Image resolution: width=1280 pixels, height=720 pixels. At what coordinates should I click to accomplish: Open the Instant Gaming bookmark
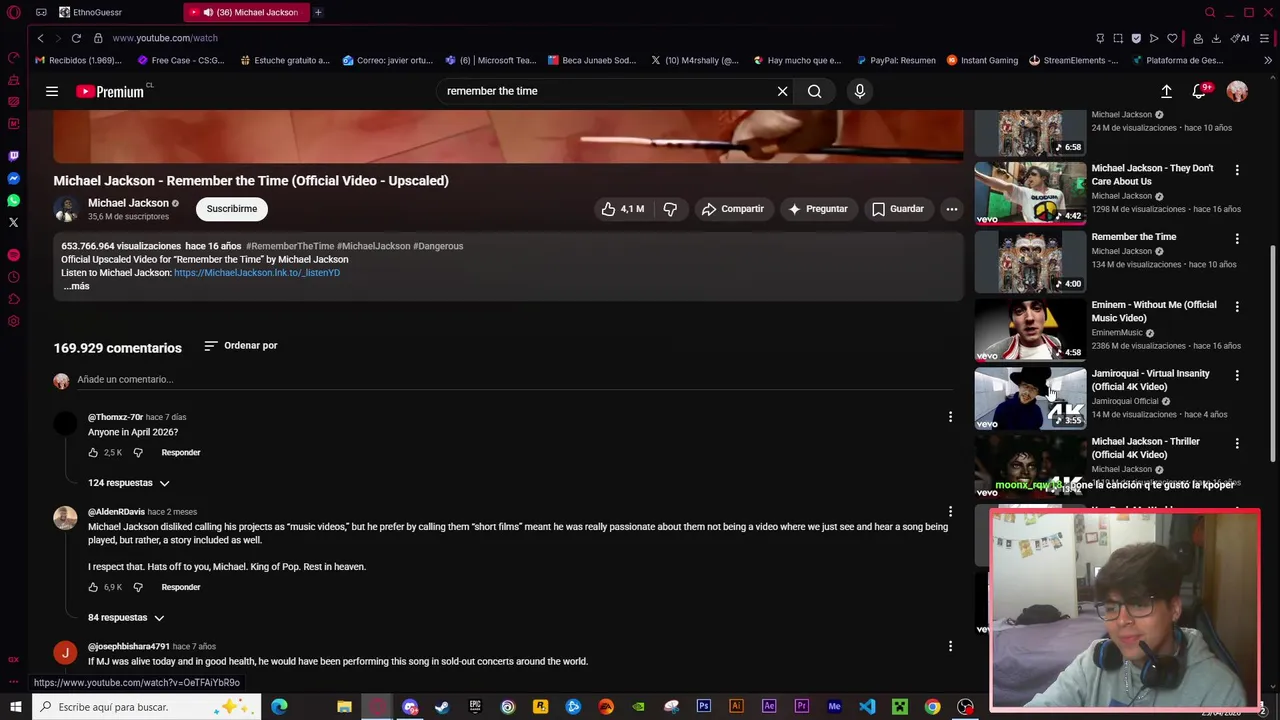click(982, 60)
